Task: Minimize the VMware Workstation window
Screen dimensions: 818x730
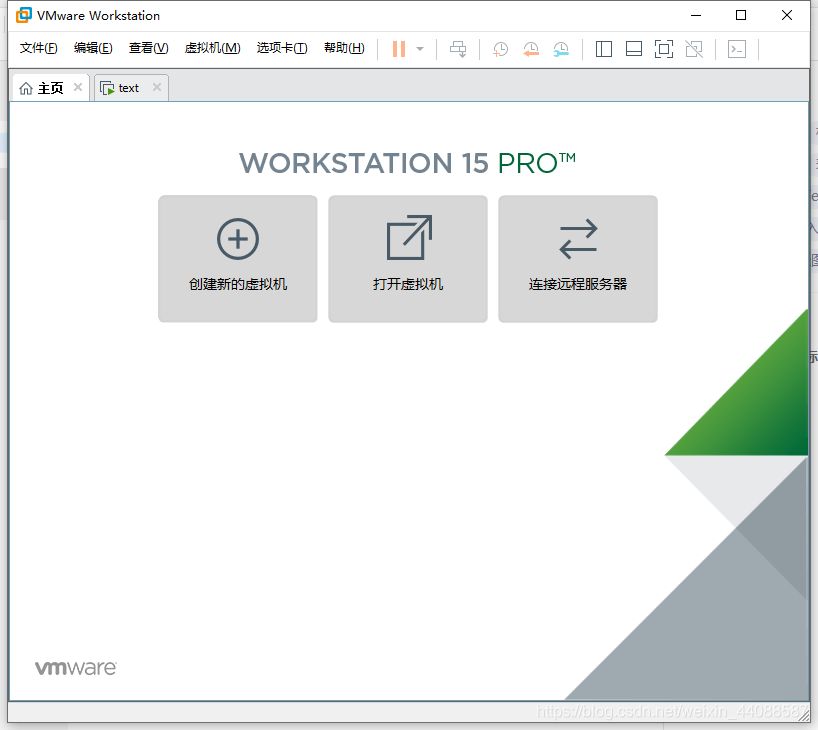Action: pyautogui.click(x=695, y=15)
